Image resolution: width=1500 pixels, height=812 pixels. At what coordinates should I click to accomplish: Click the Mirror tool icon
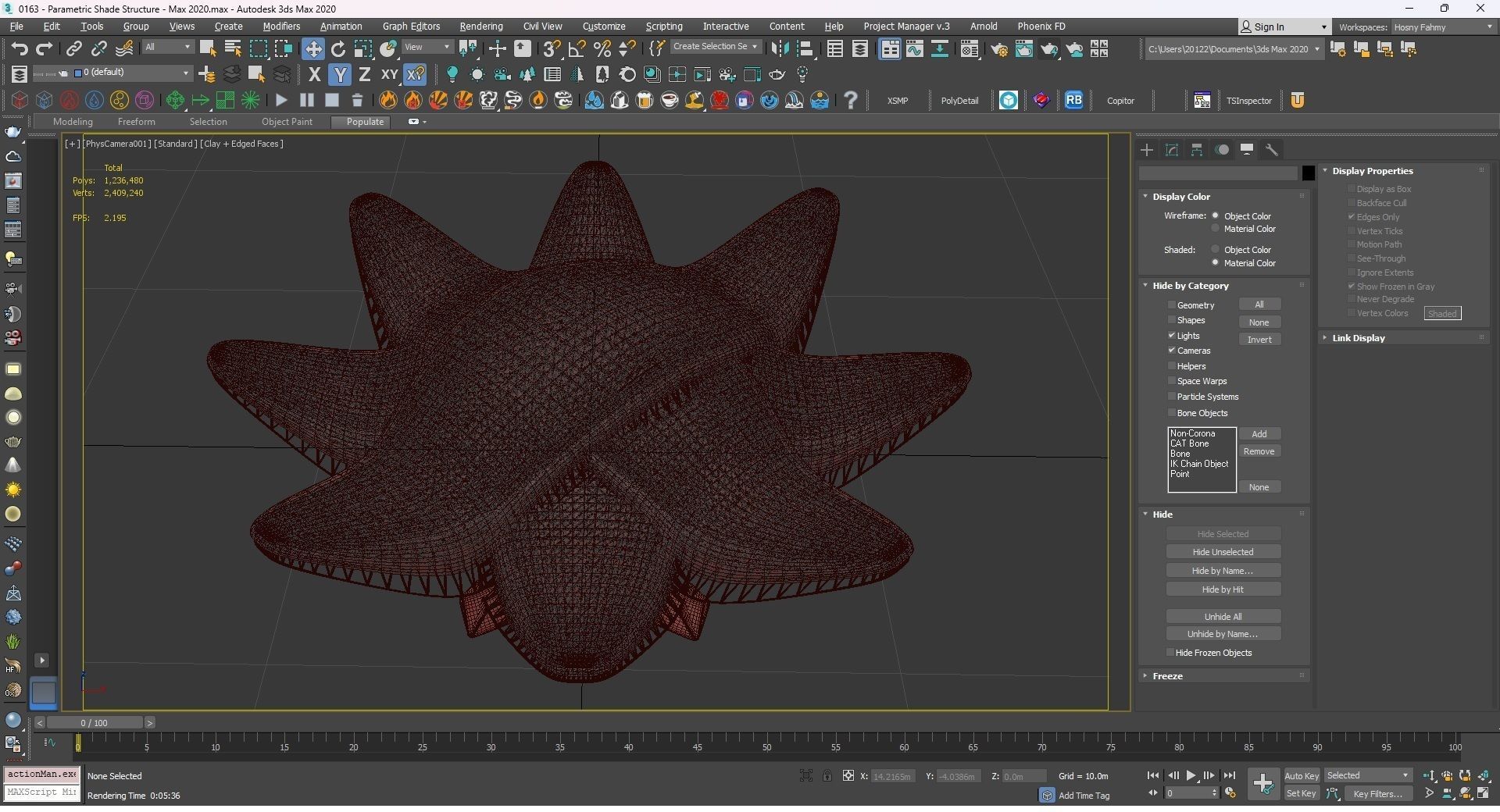pos(780,48)
